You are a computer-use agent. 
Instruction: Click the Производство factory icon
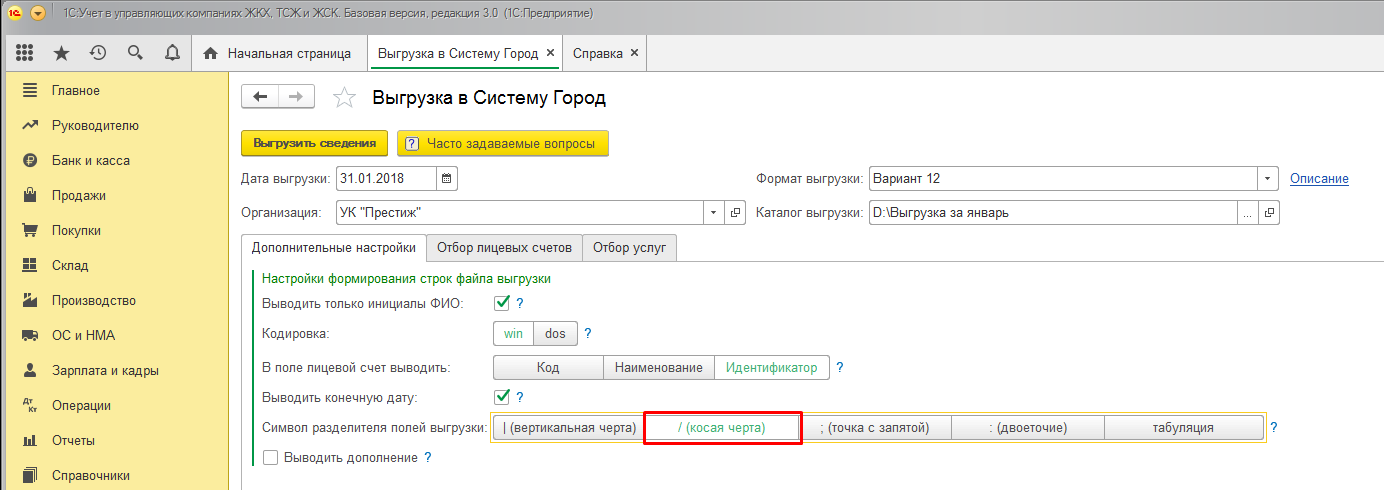pos(29,300)
